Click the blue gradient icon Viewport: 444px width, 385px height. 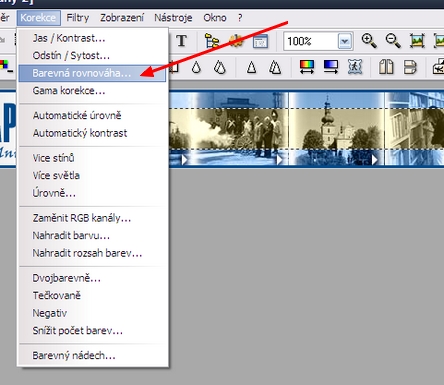[x=331, y=67]
